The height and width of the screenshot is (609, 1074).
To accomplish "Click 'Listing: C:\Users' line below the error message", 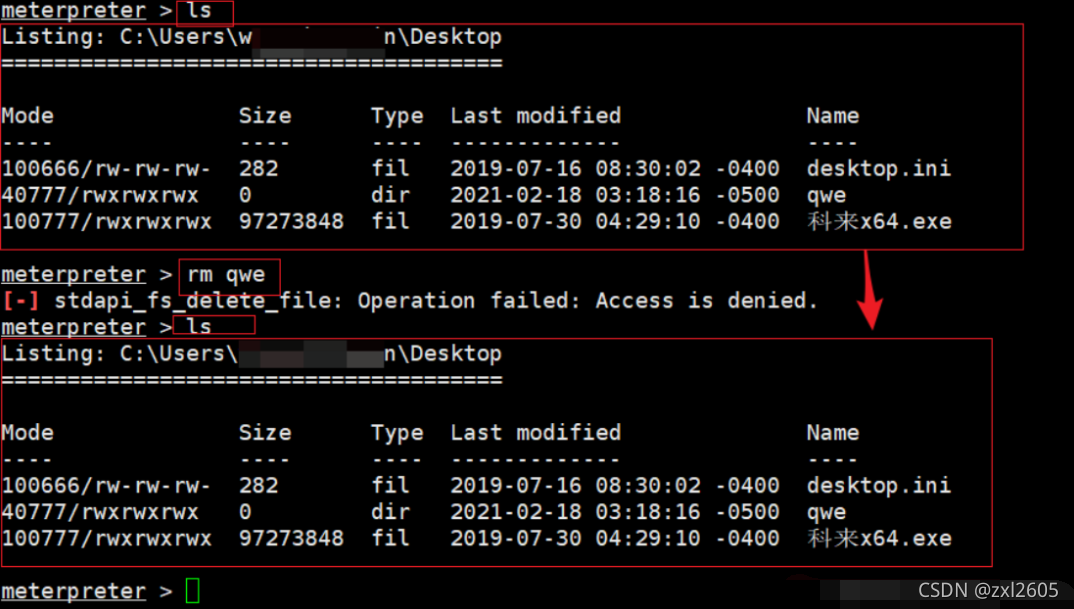I will pyautogui.click(x=251, y=354).
